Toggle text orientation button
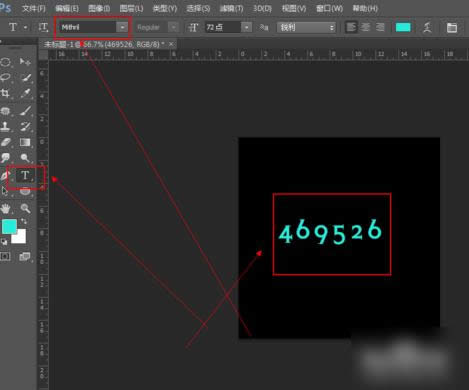 tap(43, 27)
